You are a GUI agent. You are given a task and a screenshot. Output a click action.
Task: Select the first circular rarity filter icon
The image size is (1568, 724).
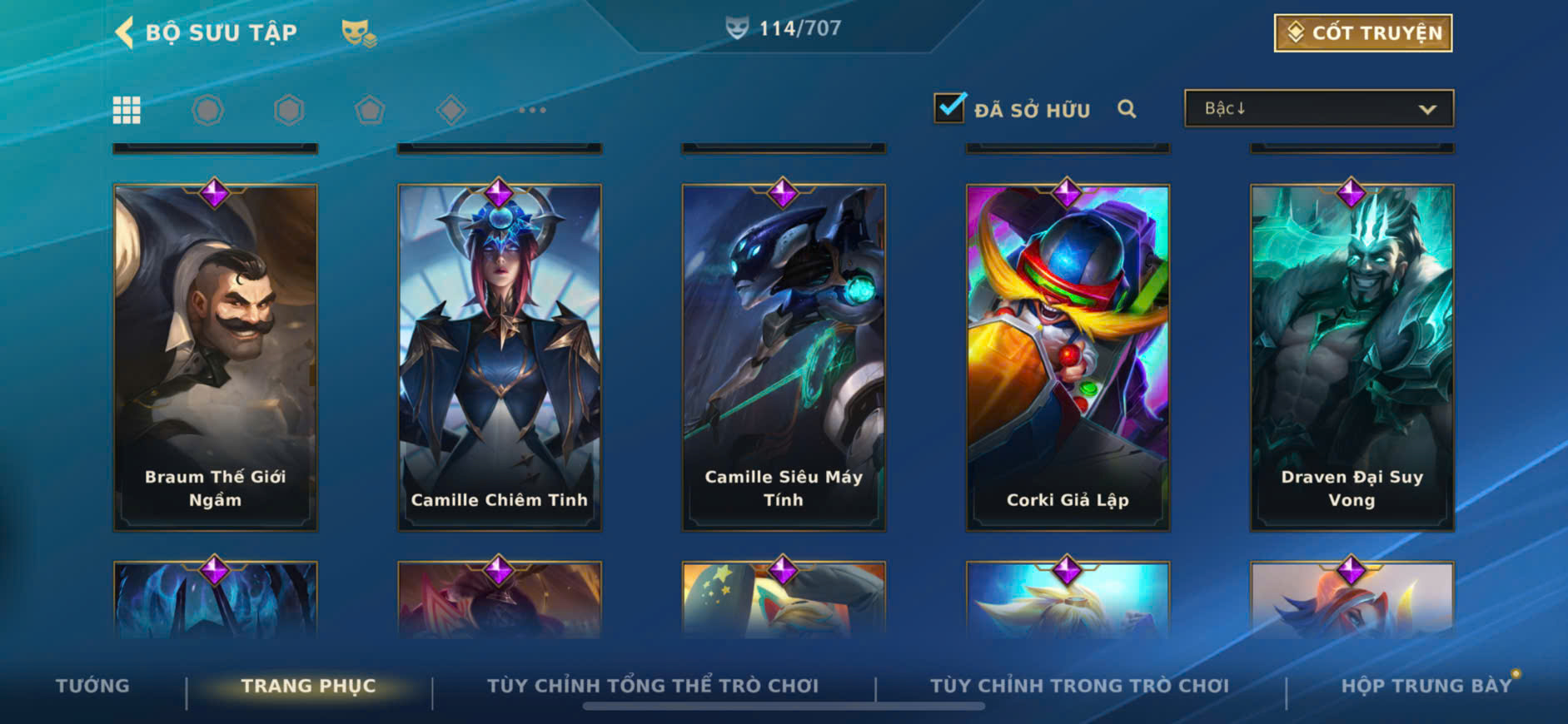[x=208, y=110]
